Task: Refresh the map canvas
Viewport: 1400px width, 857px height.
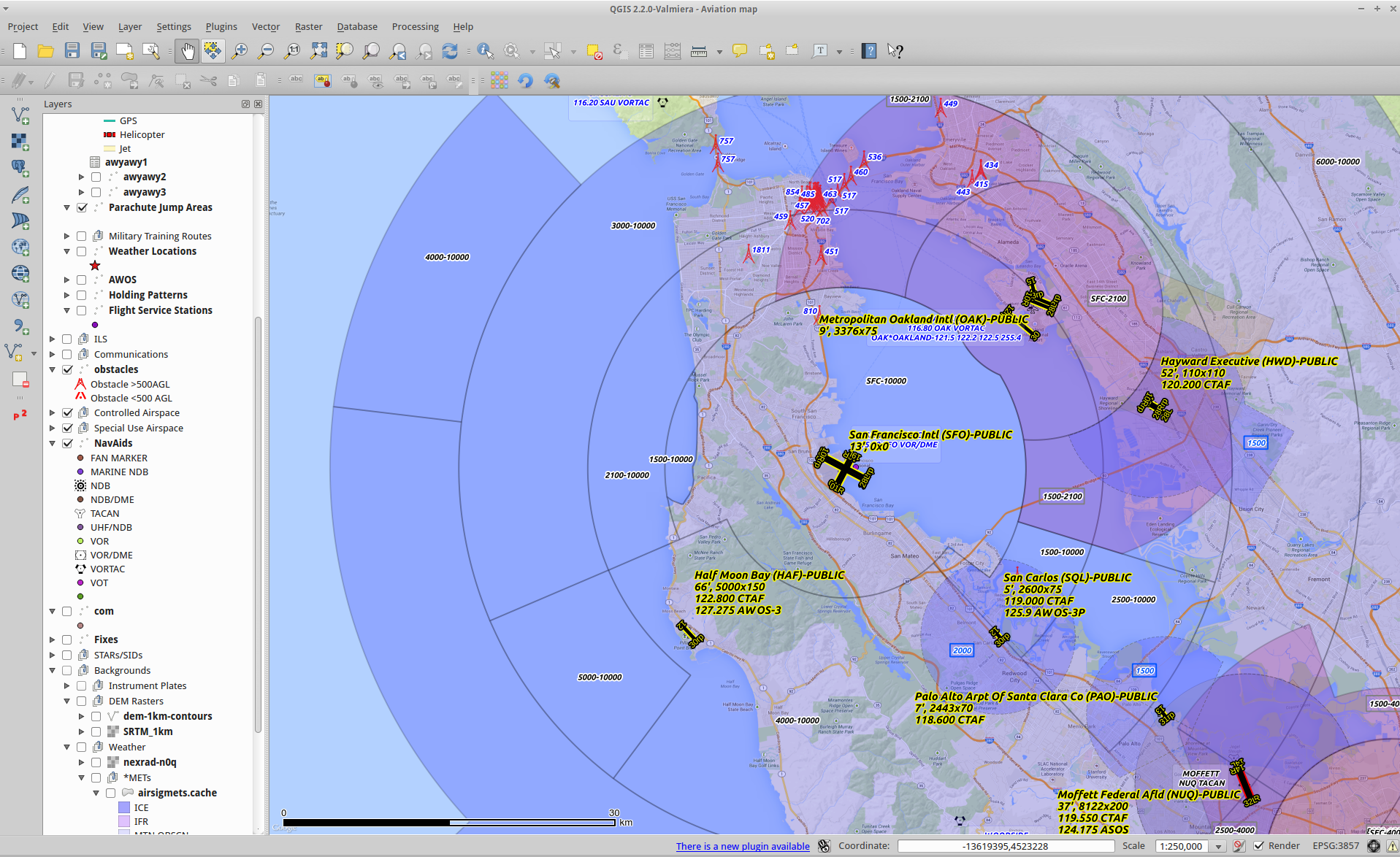Action: tap(450, 51)
